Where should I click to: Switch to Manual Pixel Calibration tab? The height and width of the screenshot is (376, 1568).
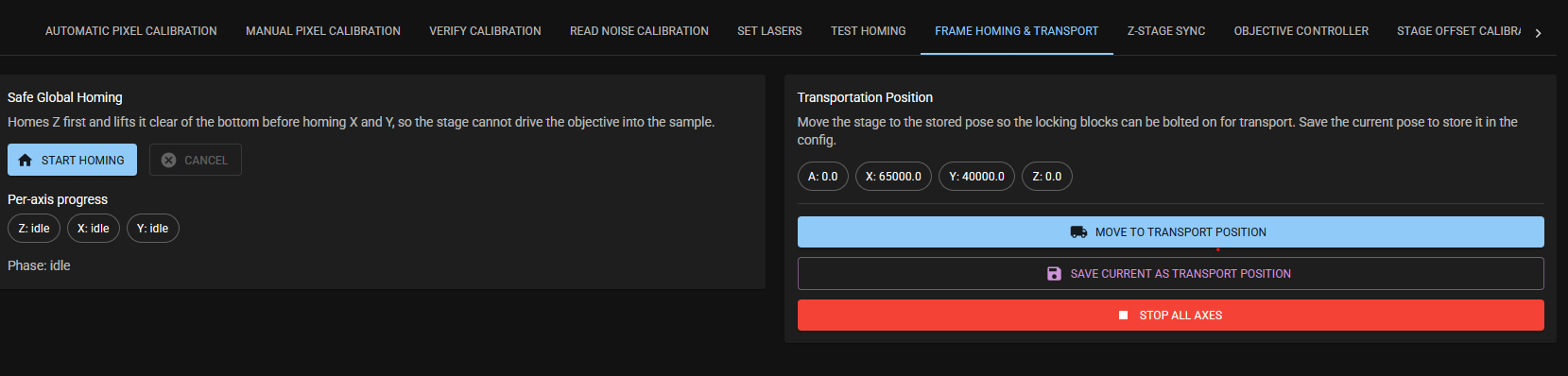(323, 31)
